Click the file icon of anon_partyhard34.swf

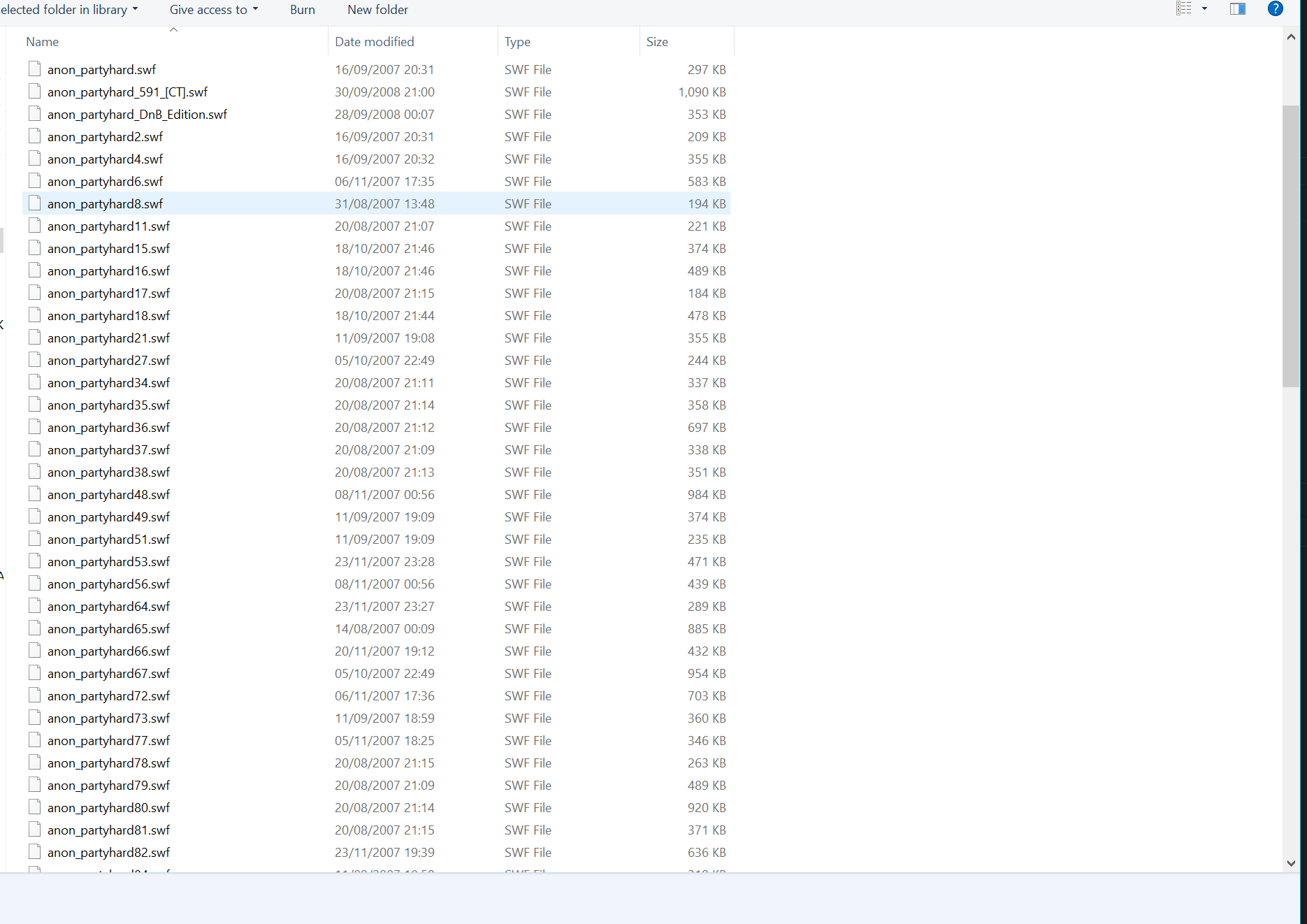[x=34, y=382]
